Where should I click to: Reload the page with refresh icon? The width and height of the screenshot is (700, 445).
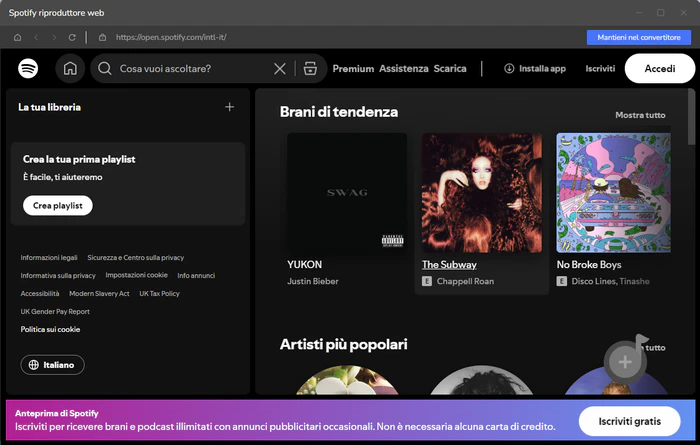(72, 37)
